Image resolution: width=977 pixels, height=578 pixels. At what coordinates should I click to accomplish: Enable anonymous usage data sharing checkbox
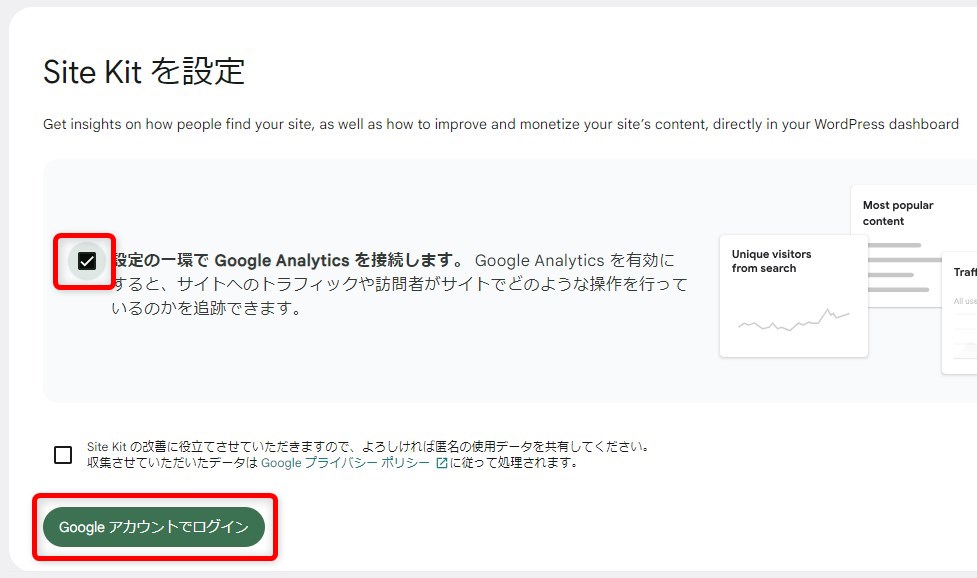coord(63,455)
